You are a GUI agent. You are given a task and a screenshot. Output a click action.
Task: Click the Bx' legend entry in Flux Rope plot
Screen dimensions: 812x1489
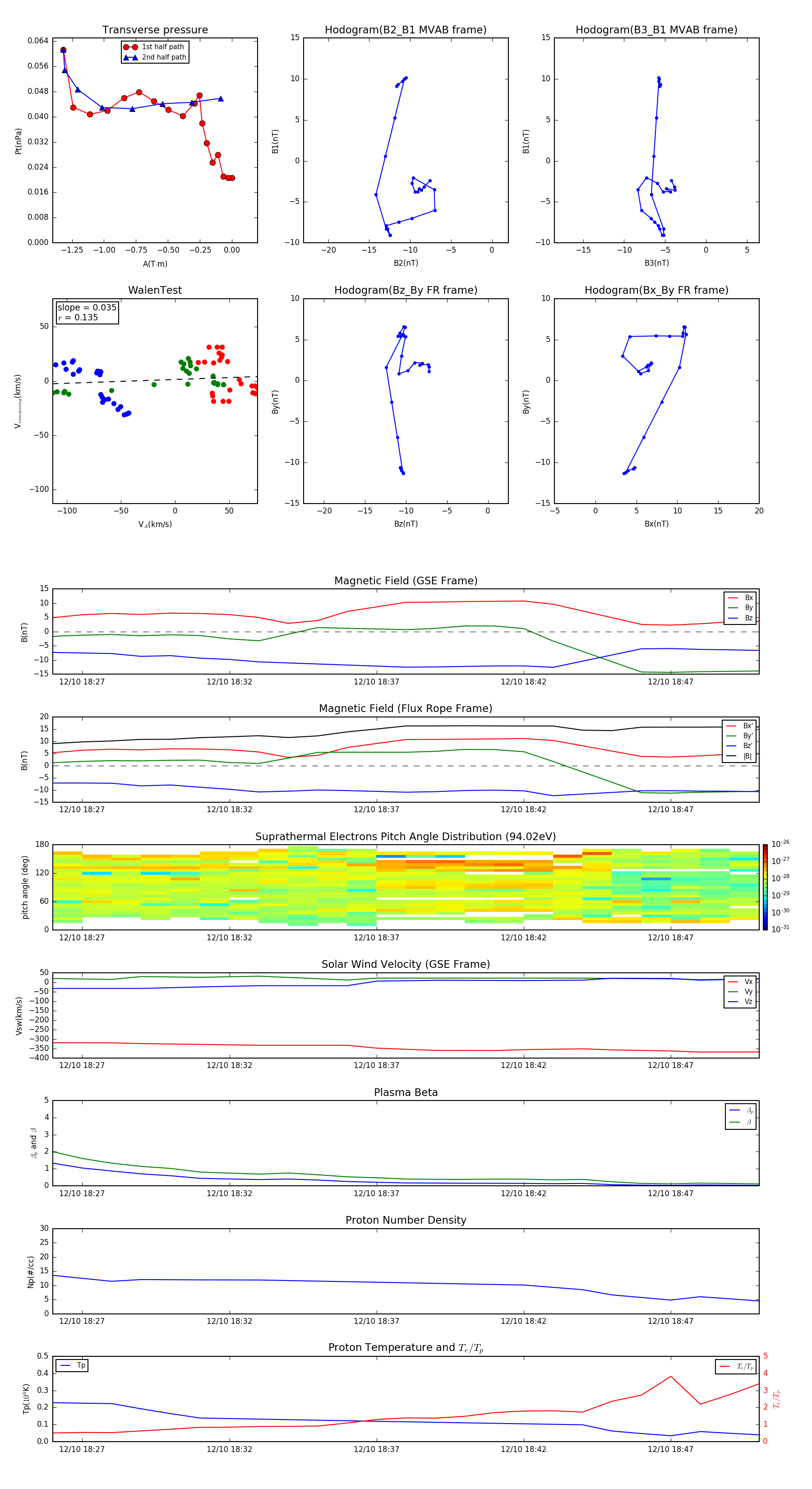tap(740, 726)
